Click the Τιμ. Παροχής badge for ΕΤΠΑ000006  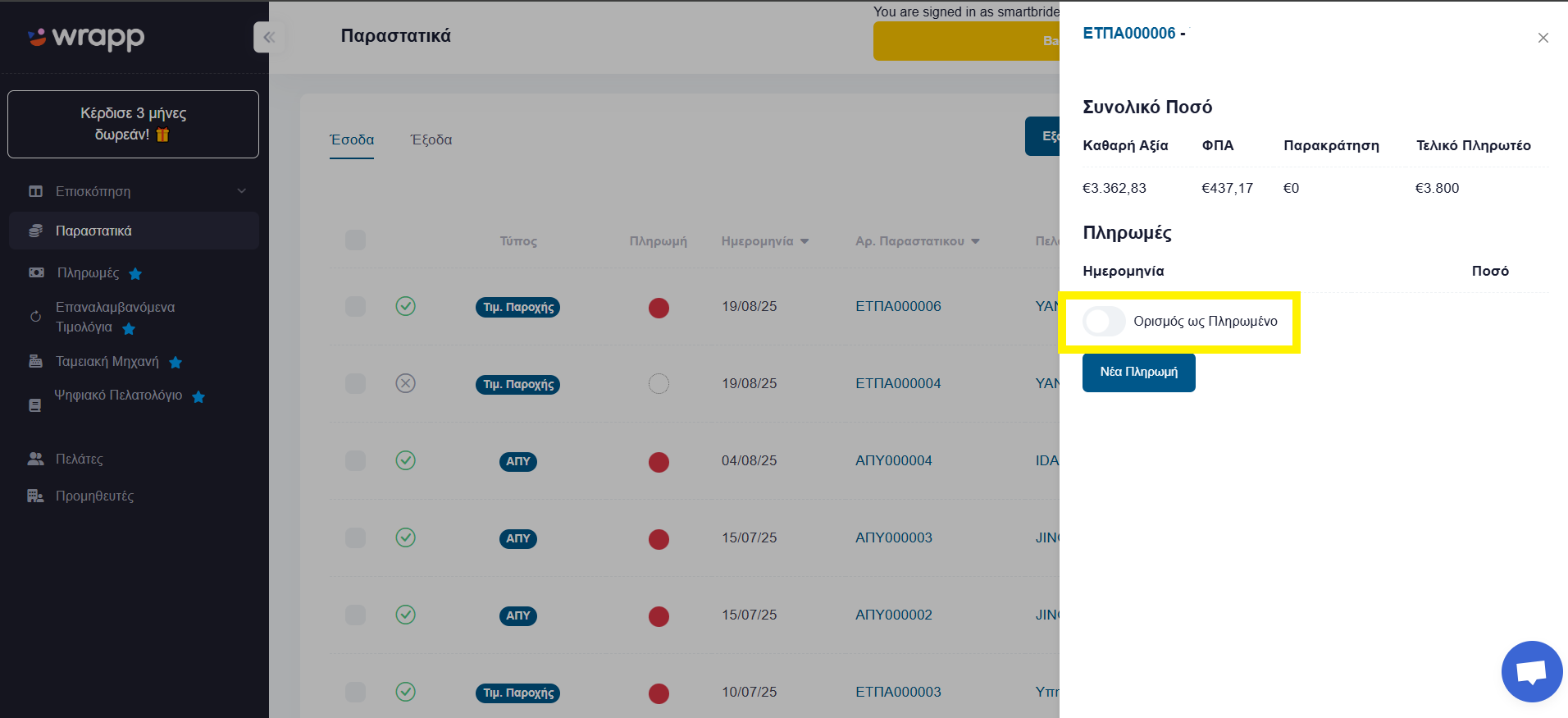click(517, 307)
